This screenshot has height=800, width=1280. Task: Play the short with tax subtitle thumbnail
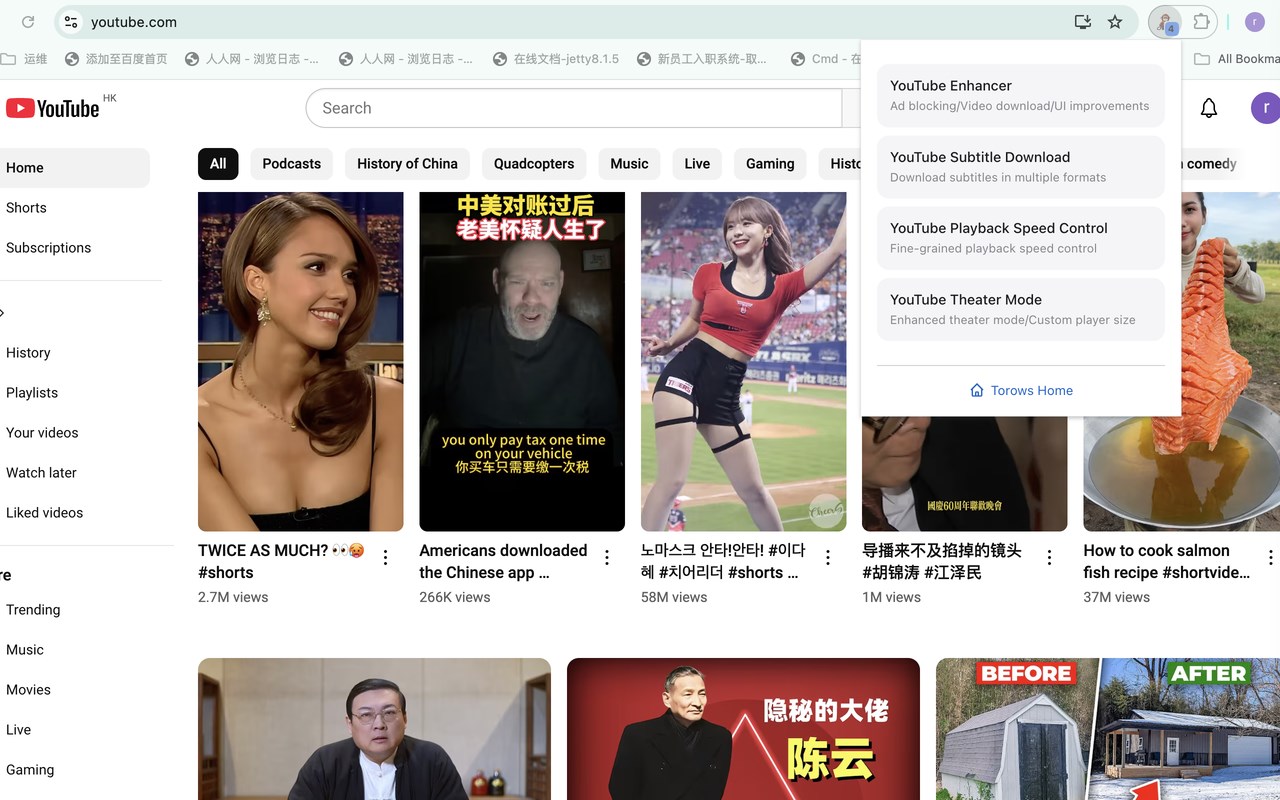[x=522, y=362]
